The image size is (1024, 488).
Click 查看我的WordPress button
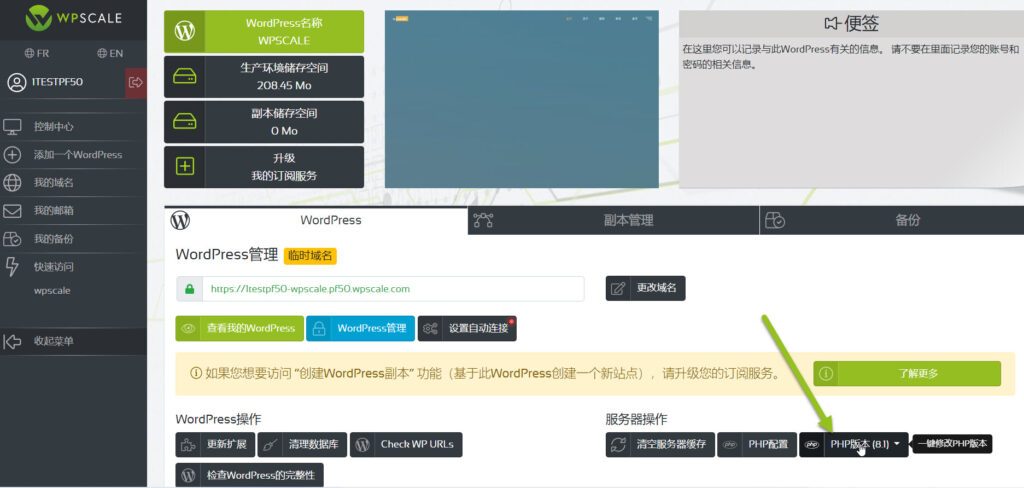pos(239,329)
